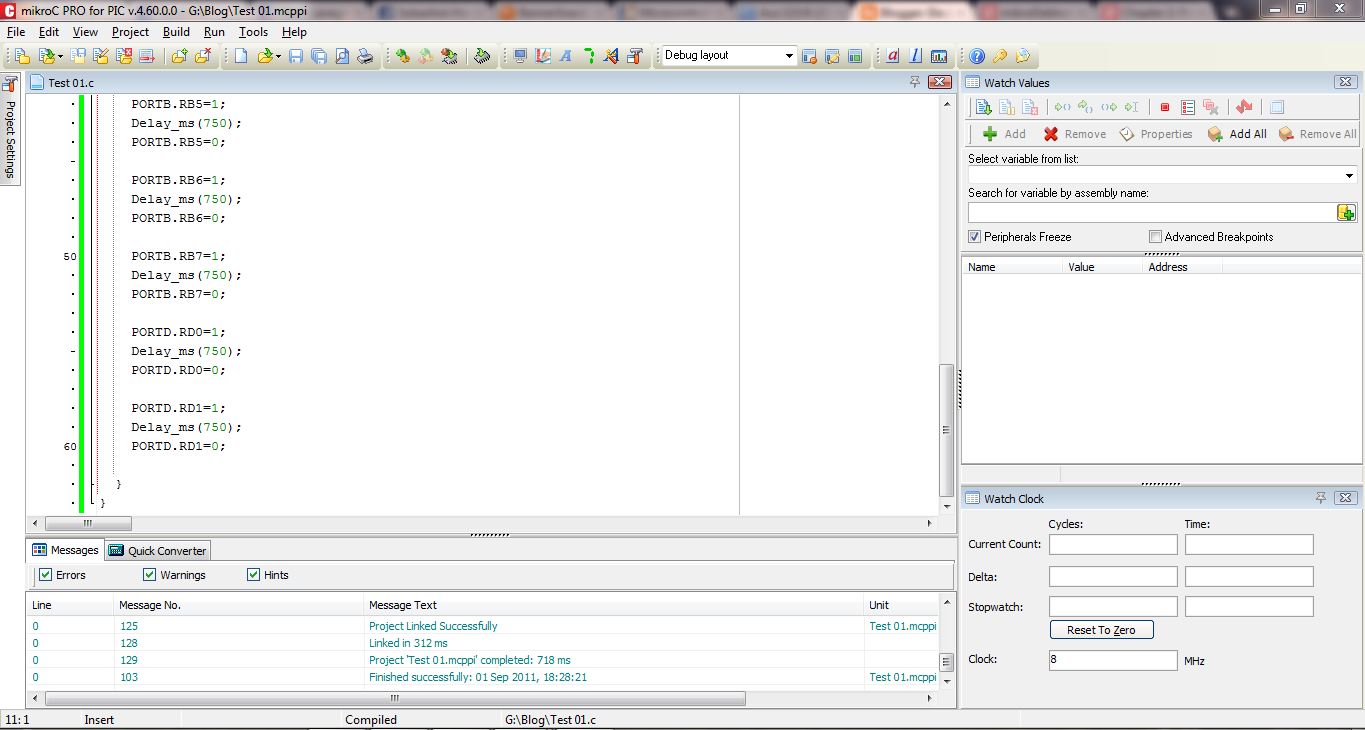The image size is (1365, 730).
Task: Click the Add All button
Action: pyautogui.click(x=1237, y=134)
